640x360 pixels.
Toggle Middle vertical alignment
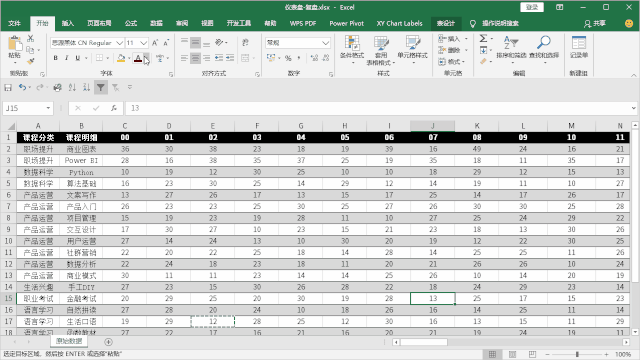click(196, 42)
